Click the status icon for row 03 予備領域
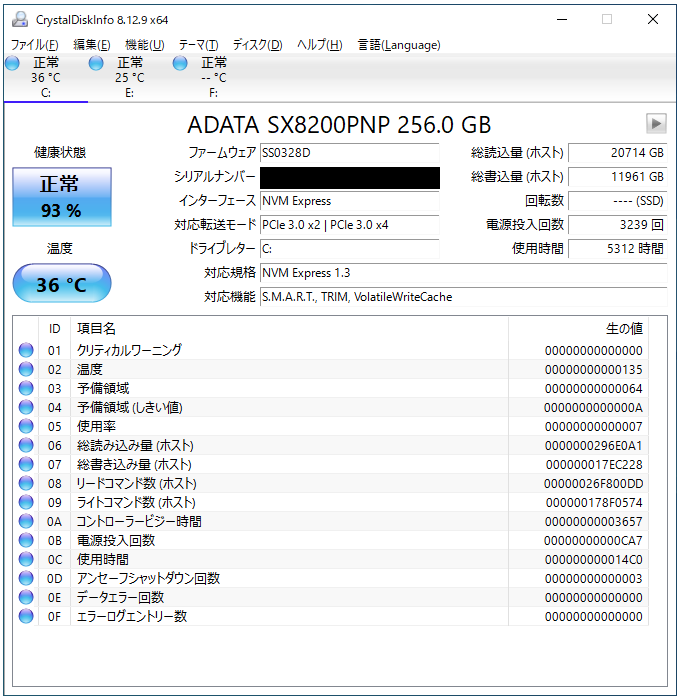 click(x=26, y=388)
